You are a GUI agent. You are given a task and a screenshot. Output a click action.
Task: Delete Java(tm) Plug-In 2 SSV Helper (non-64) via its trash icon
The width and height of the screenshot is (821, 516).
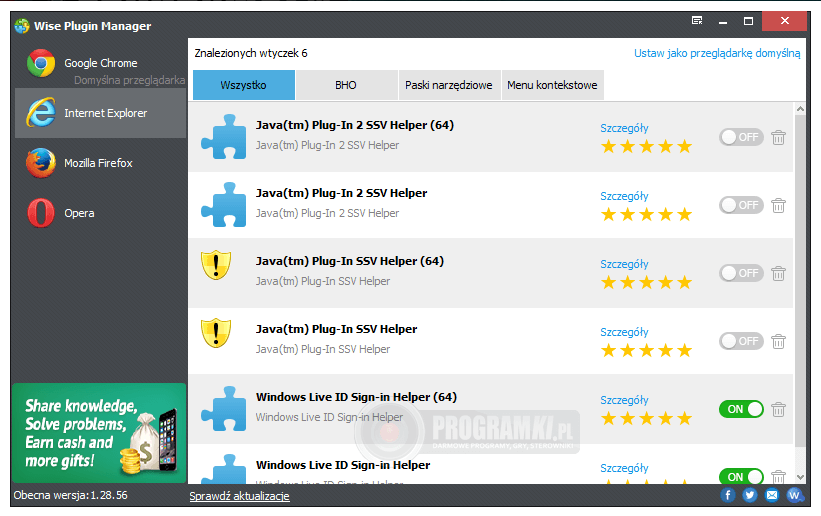(x=779, y=205)
